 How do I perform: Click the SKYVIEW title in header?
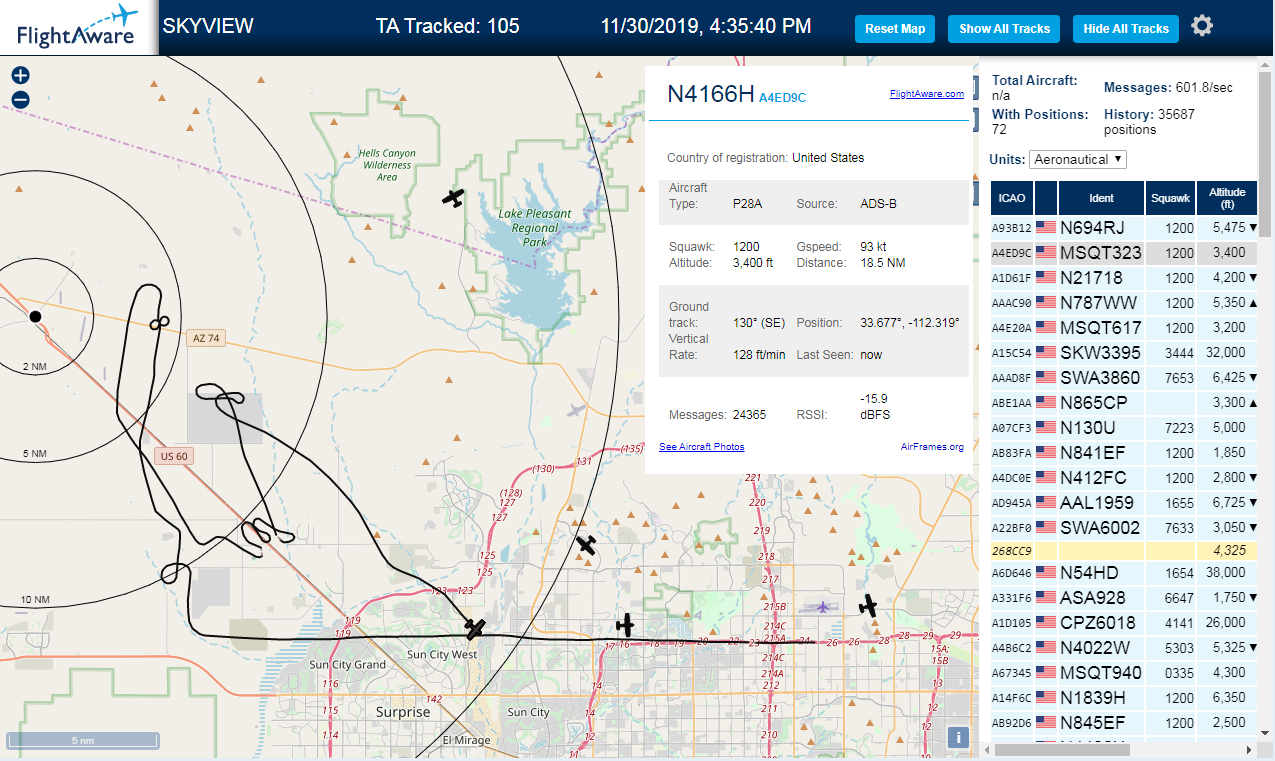(207, 26)
